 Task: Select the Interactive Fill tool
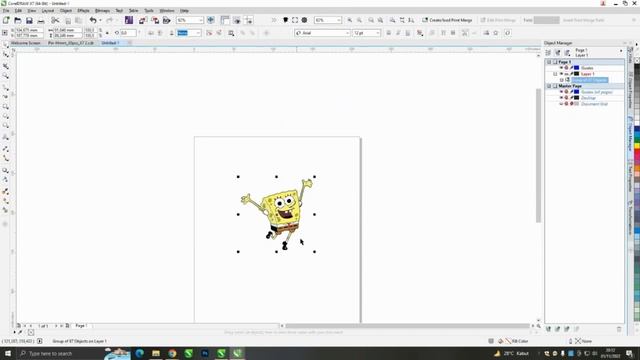tap(6, 201)
